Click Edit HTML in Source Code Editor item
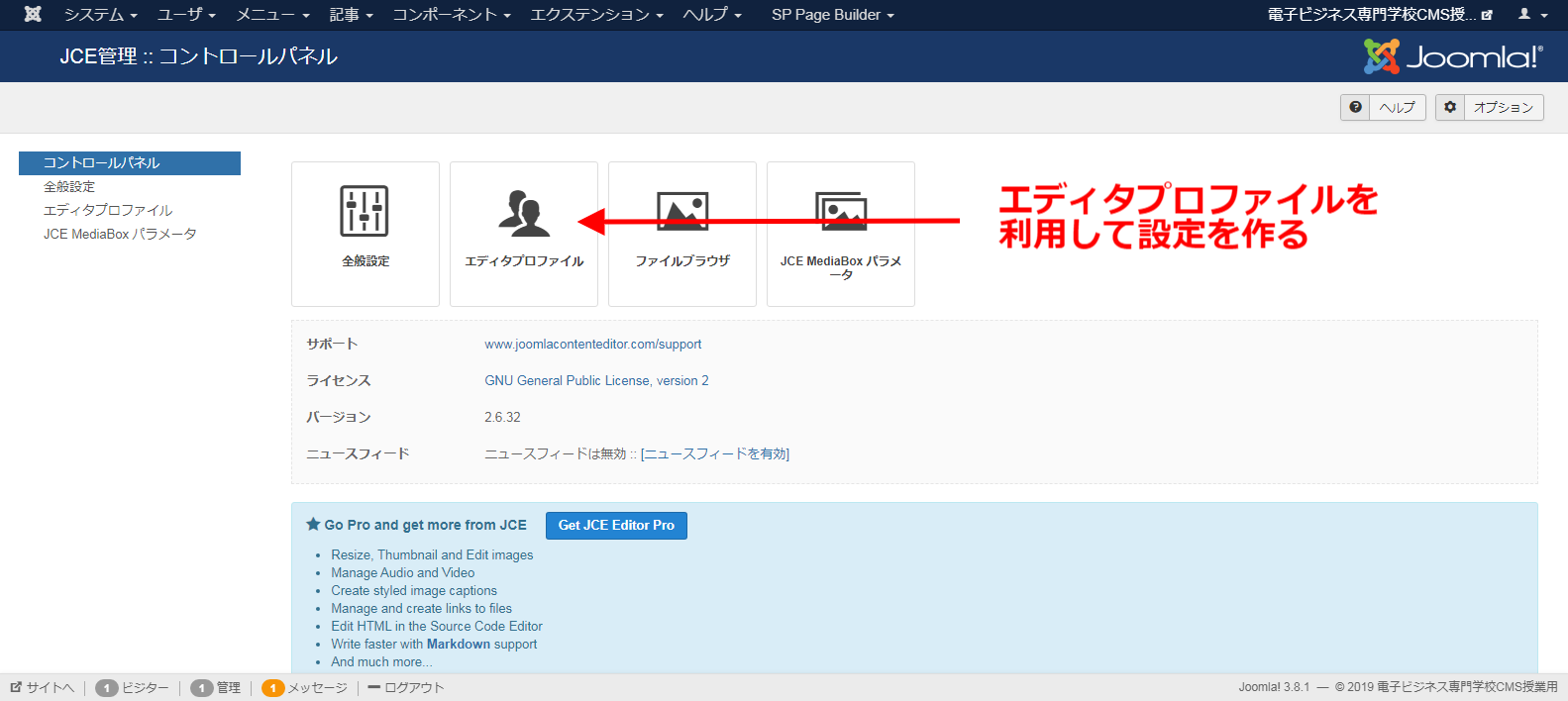Image resolution: width=1568 pixels, height=701 pixels. pos(437,627)
